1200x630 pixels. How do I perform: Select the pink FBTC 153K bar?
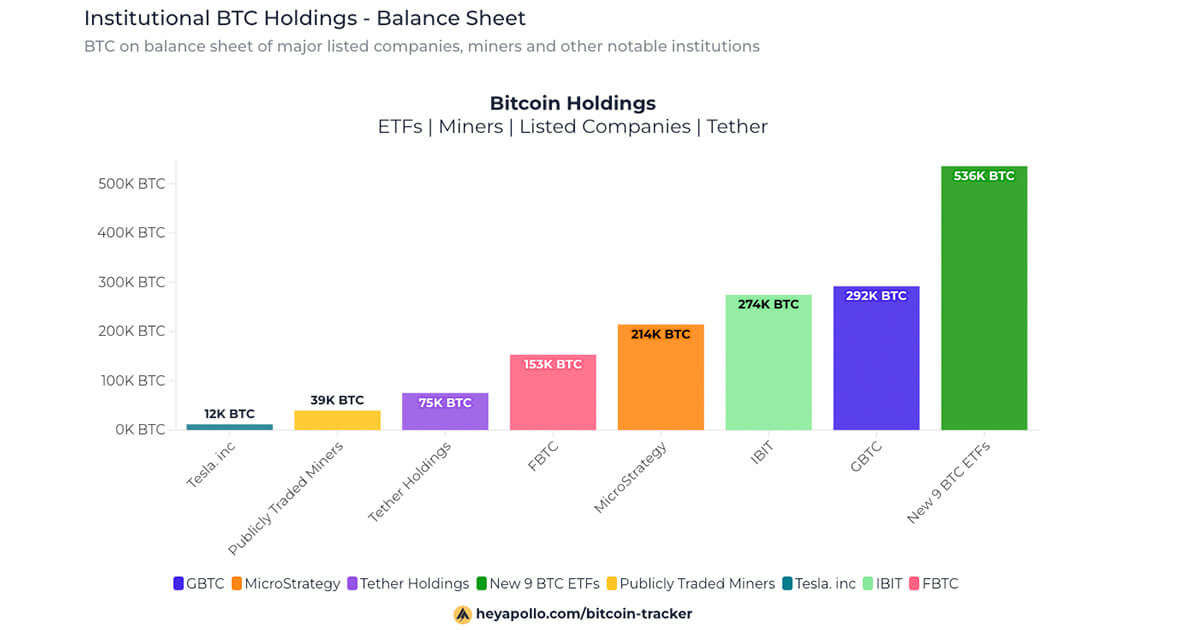tap(553, 393)
